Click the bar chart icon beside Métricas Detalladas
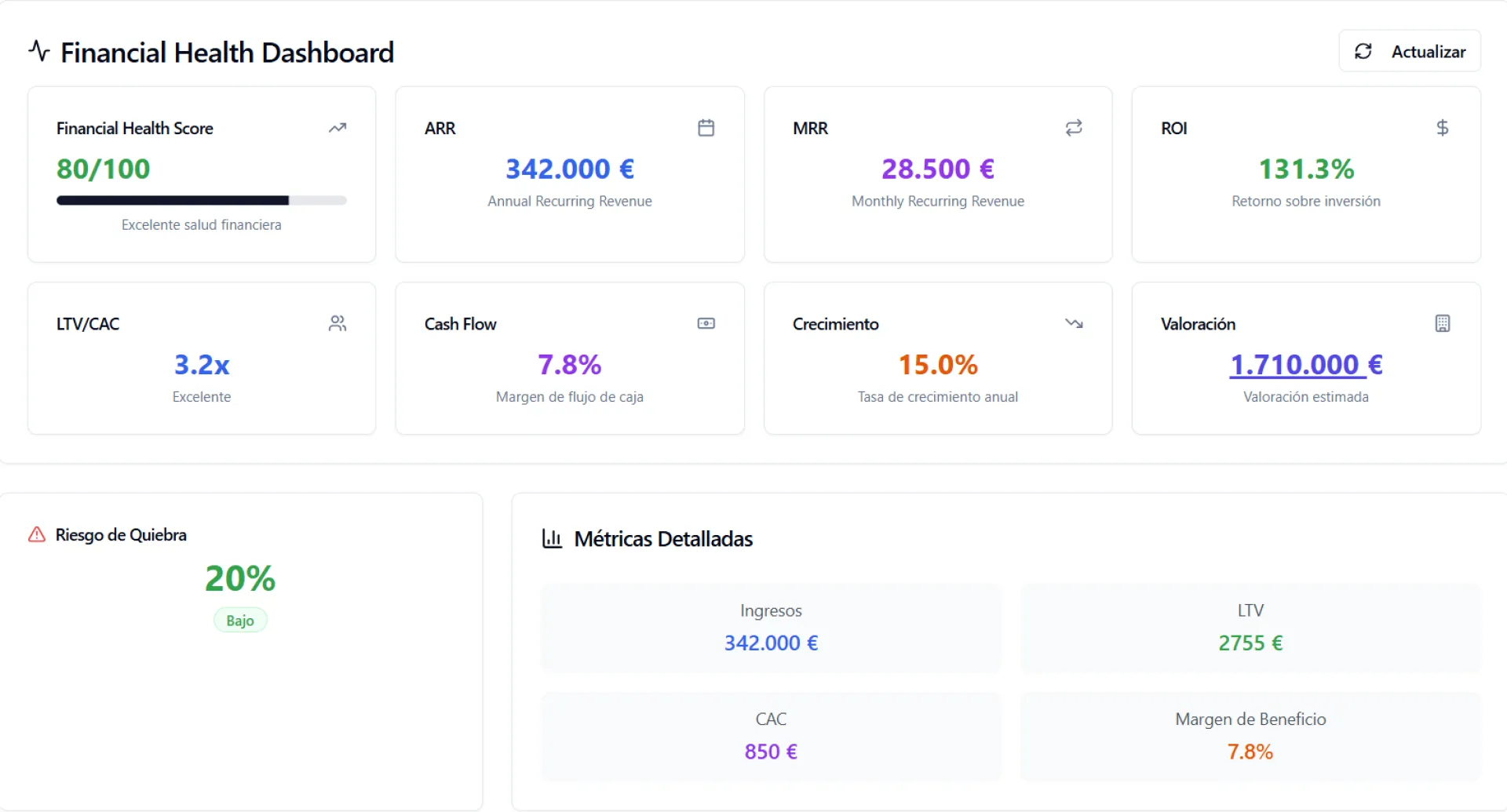Screen dimensions: 1507x812 pyautogui.click(x=553, y=539)
